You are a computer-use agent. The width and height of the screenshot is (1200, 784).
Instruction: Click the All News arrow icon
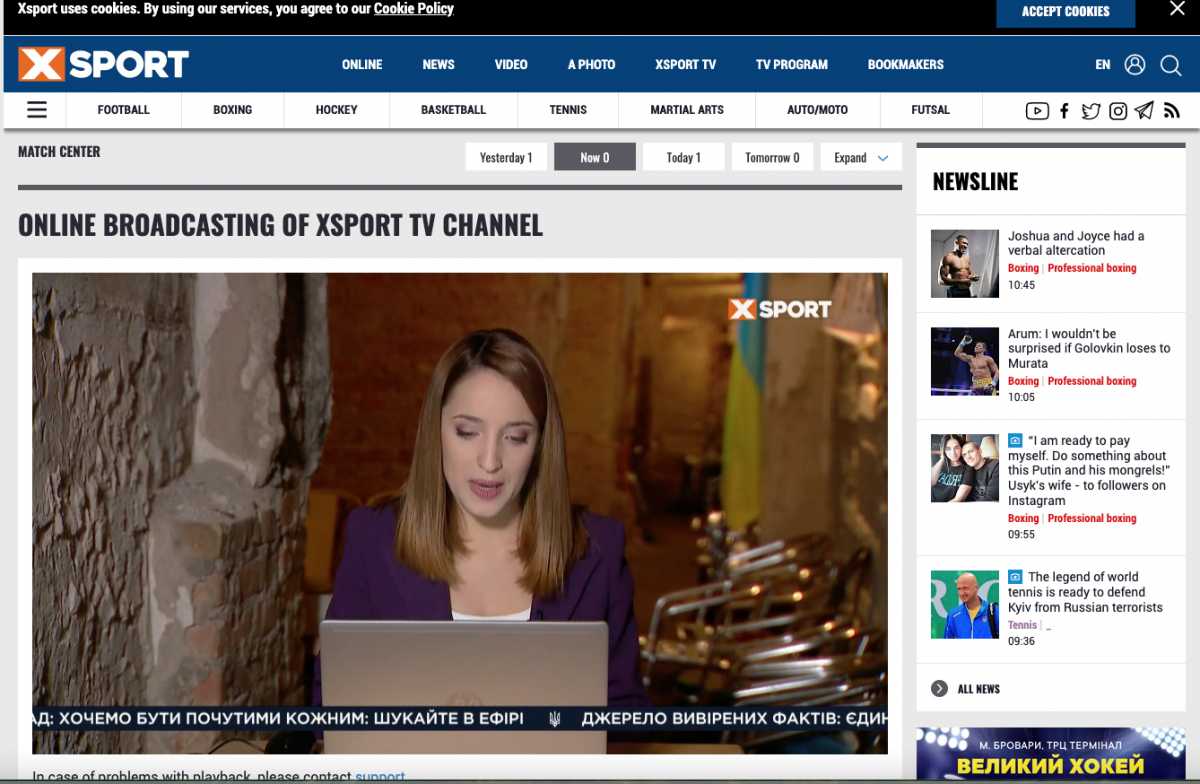(939, 688)
